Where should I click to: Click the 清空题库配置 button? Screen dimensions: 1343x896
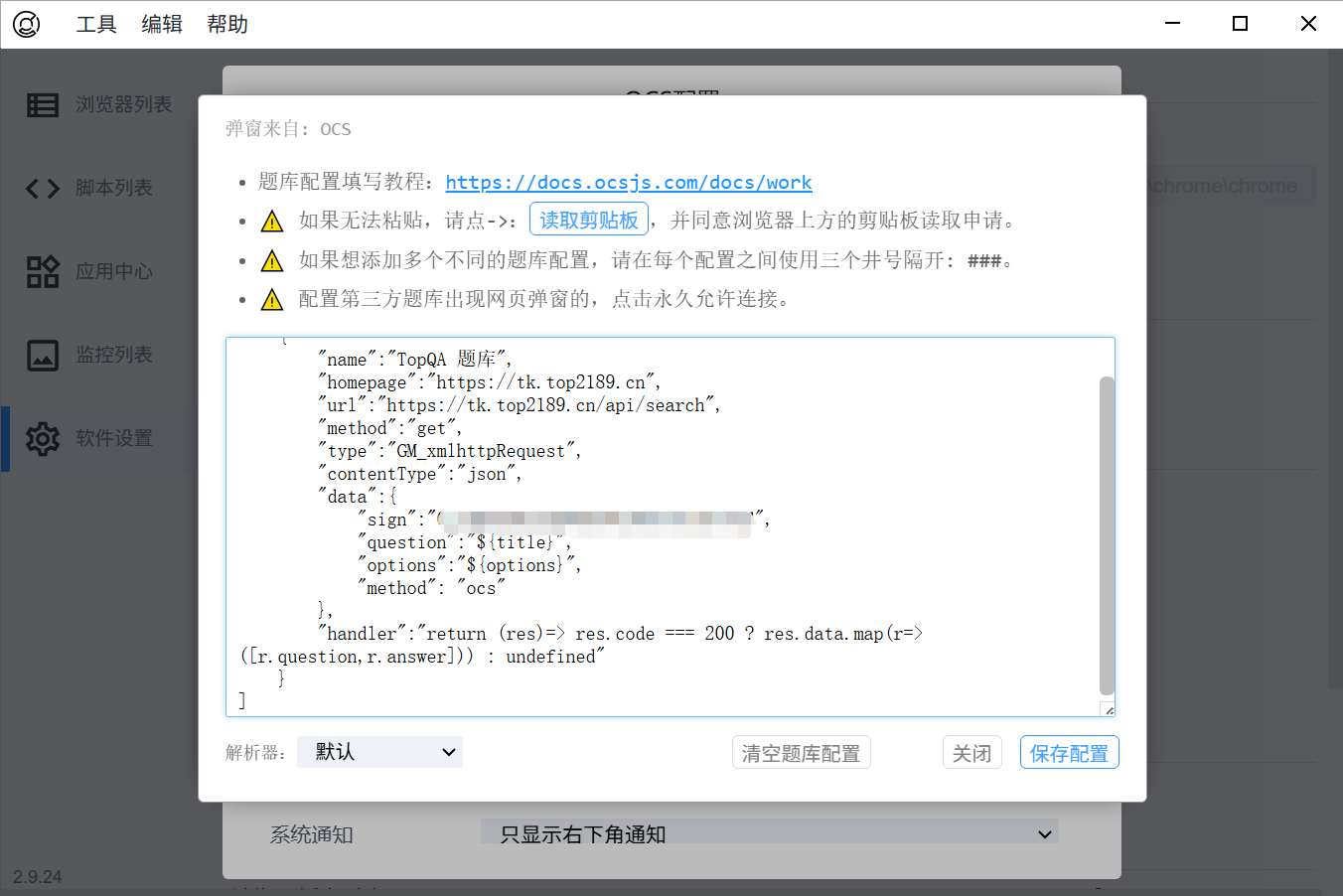click(801, 753)
